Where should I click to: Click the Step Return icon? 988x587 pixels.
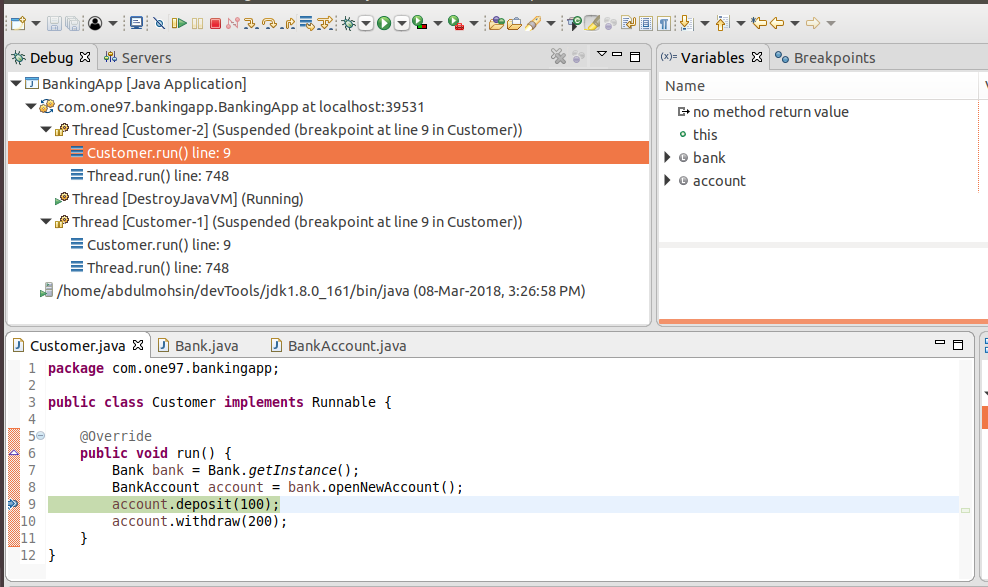click(x=288, y=22)
